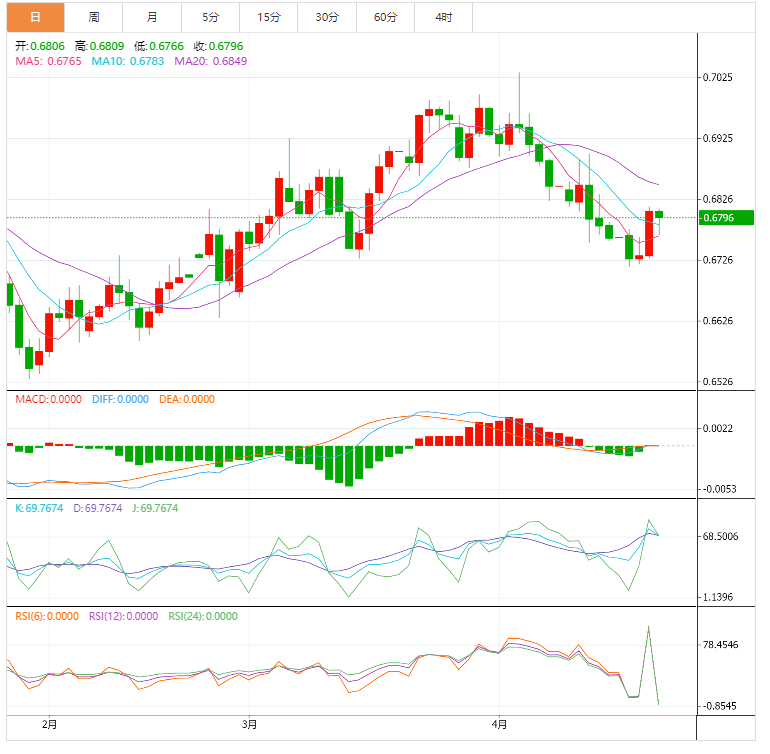Click the RSI(6) indicator label
This screenshot has width=770, height=754.
[x=46, y=616]
